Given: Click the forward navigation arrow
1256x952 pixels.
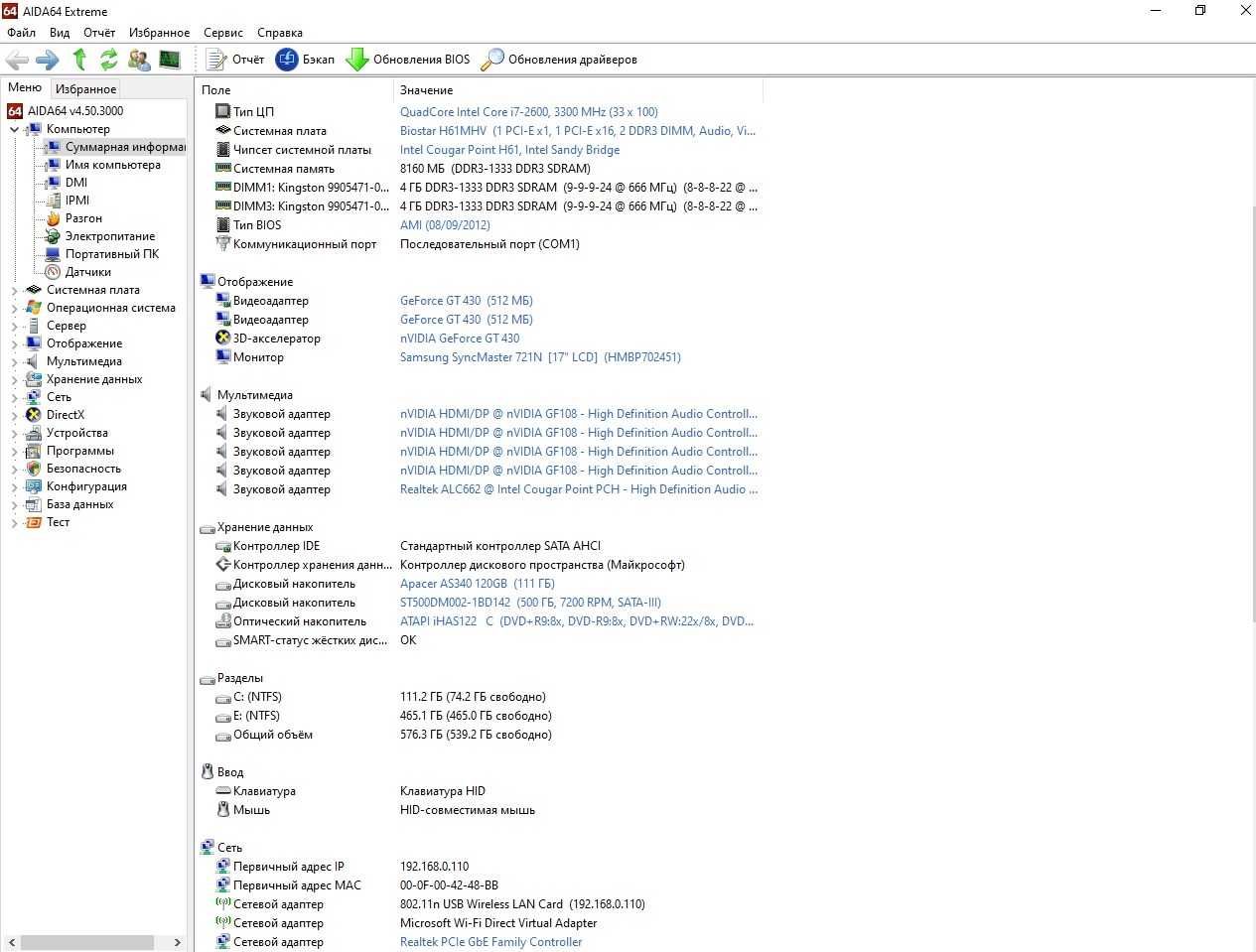Looking at the screenshot, I should 48,60.
